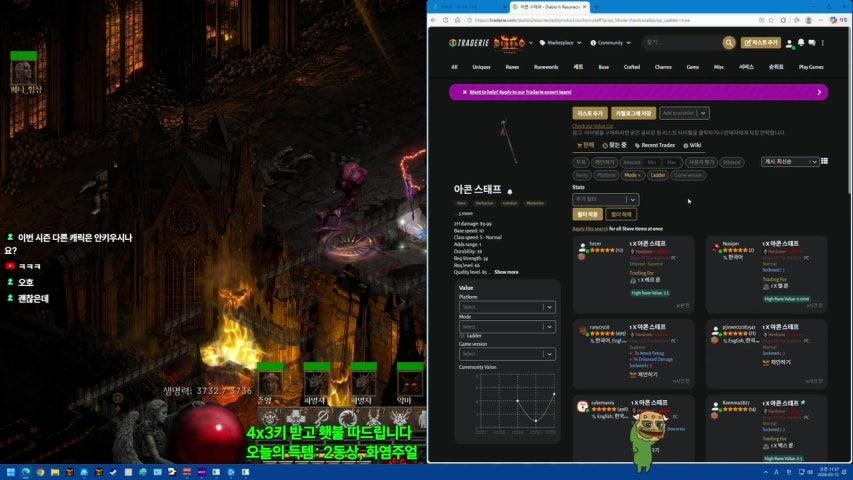This screenshot has width=853, height=480.
Task: Click the 카탈로그에 저장 button
Action: 633,113
